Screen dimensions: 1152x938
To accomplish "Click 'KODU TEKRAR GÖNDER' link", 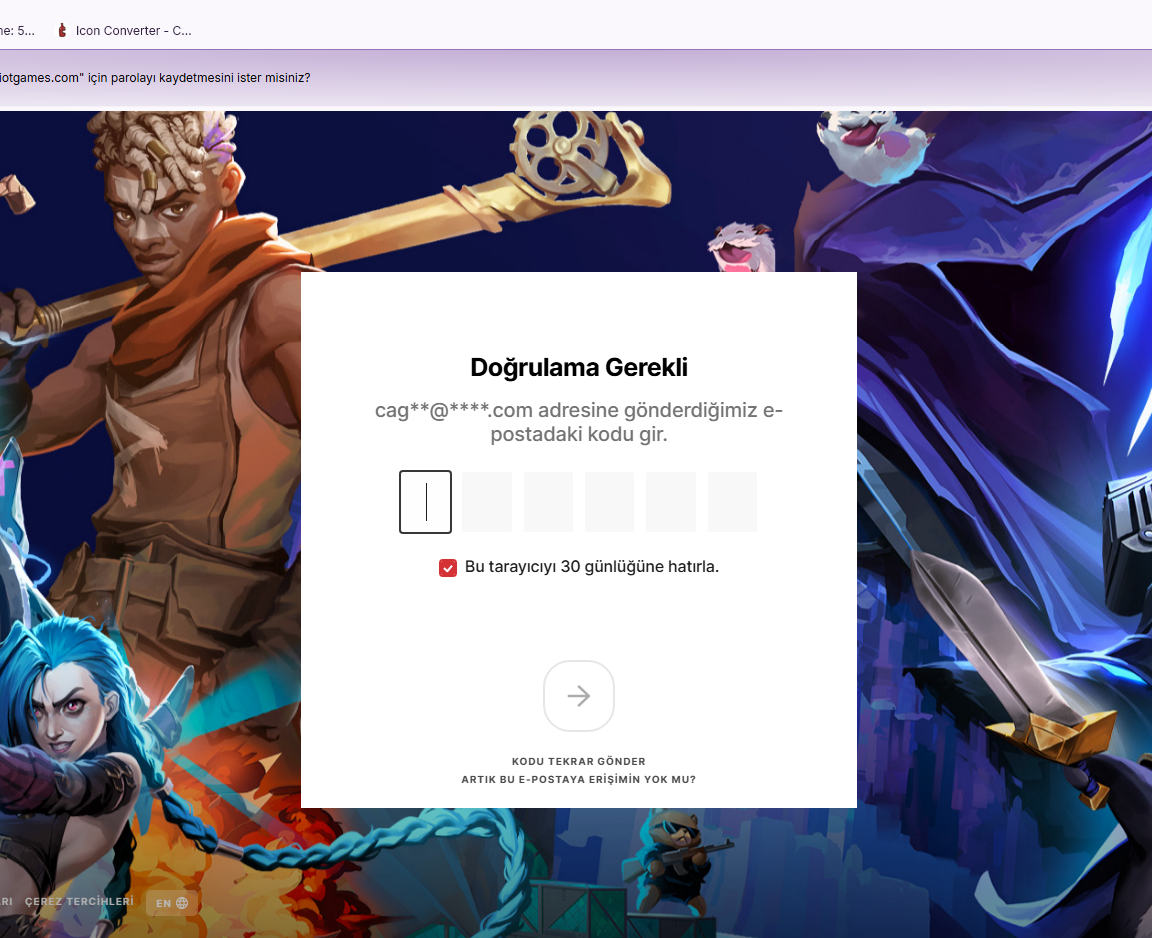I will [x=579, y=762].
